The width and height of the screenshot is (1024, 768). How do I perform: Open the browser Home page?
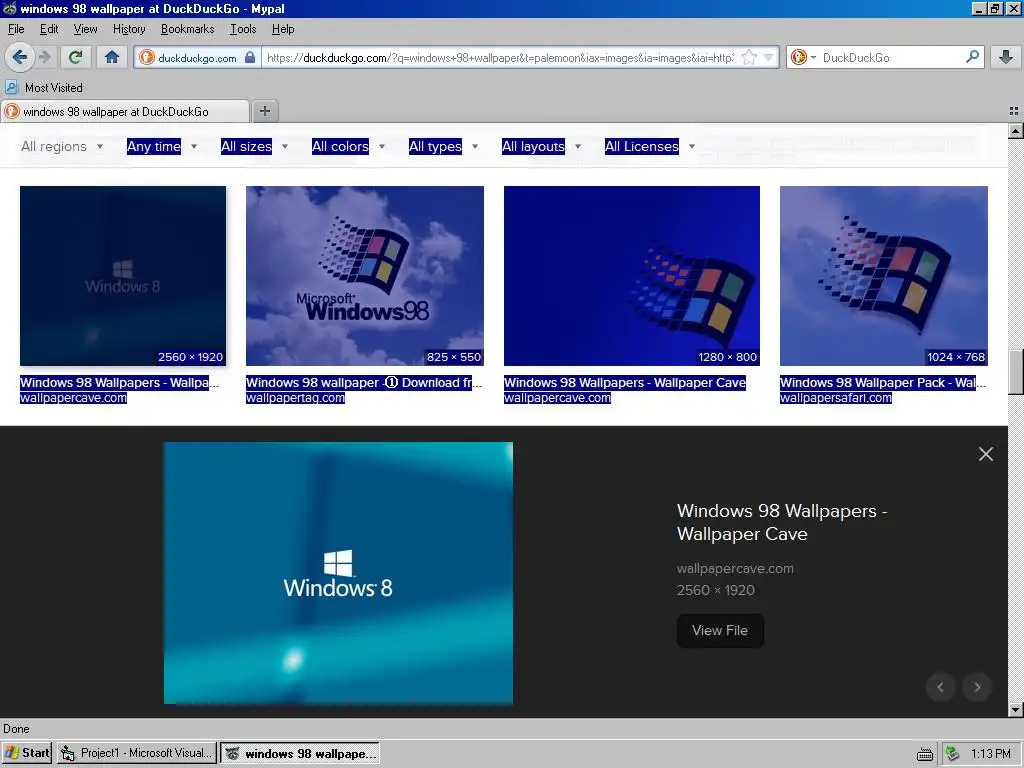point(112,57)
